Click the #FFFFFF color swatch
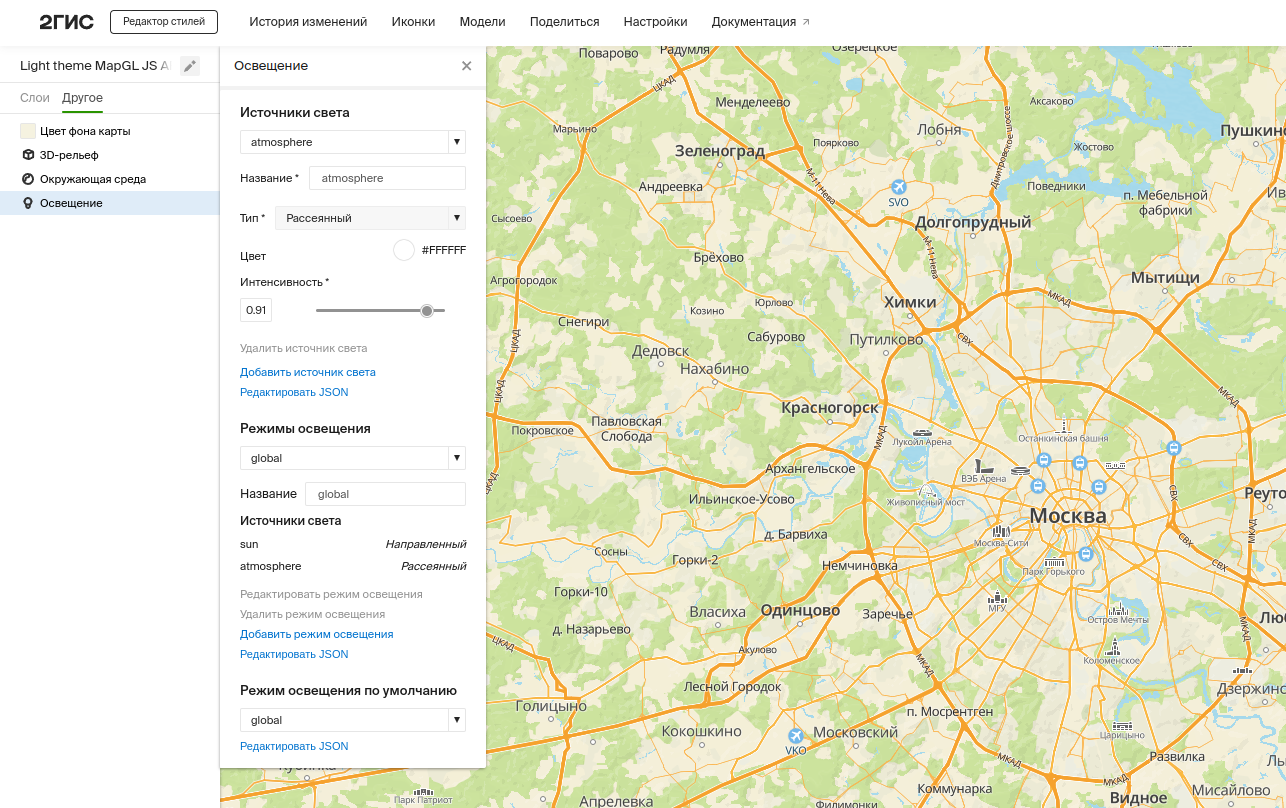This screenshot has width=1286, height=808. tap(403, 250)
